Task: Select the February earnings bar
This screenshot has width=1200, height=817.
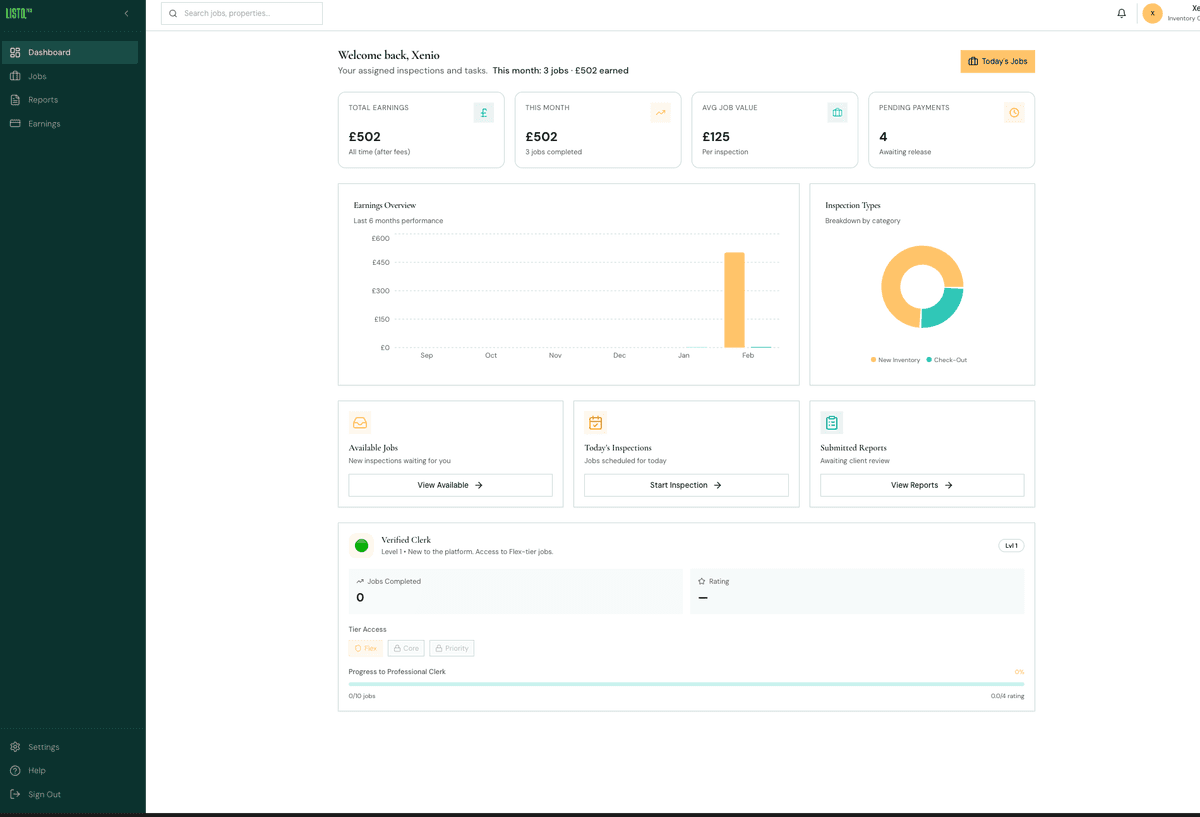Action: [x=735, y=300]
